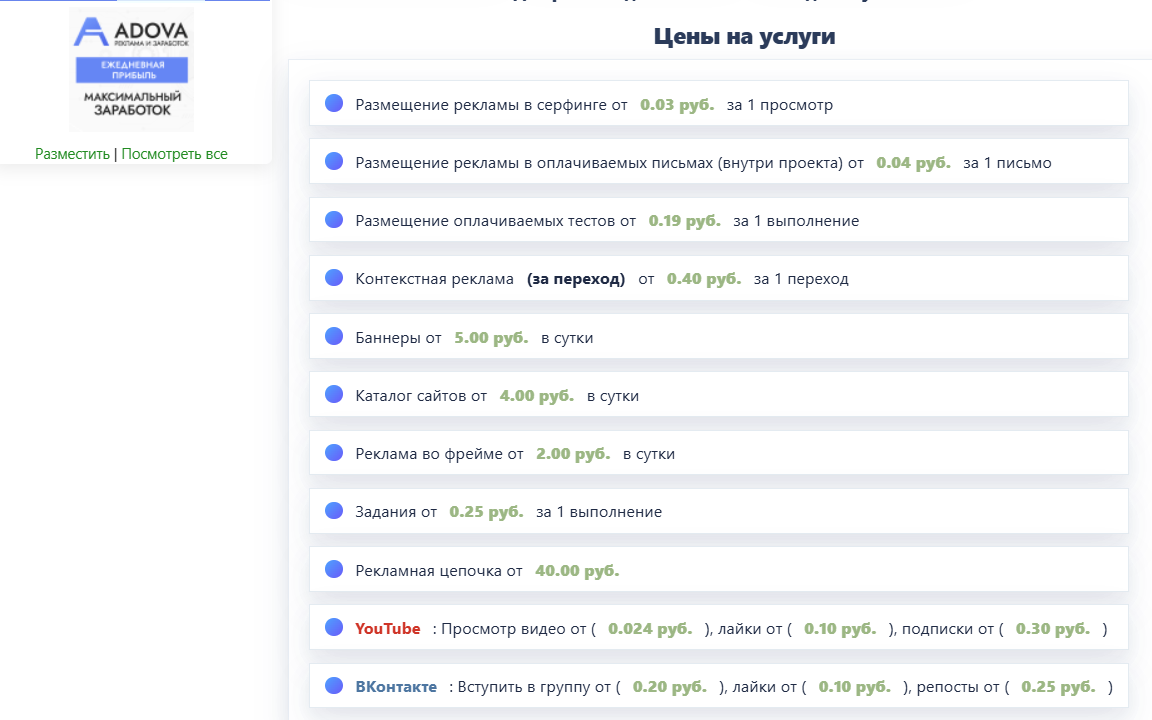Click the blue bullet beside surfing ads row
Viewport: 1152px width, 720px height.
coord(335,103)
